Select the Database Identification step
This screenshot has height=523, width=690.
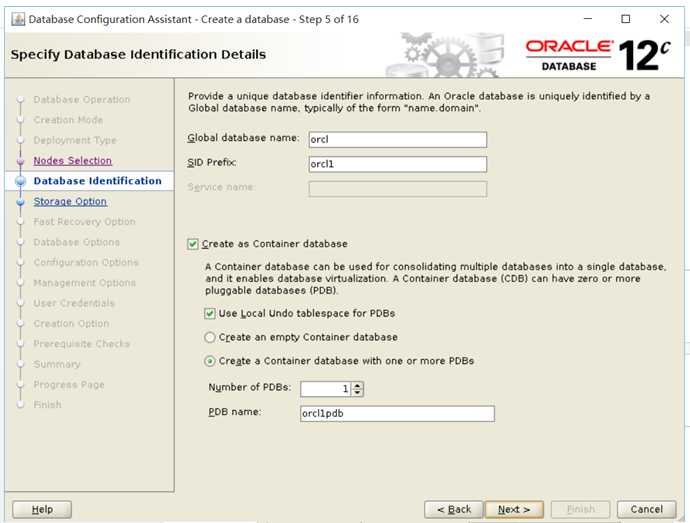tap(98, 181)
